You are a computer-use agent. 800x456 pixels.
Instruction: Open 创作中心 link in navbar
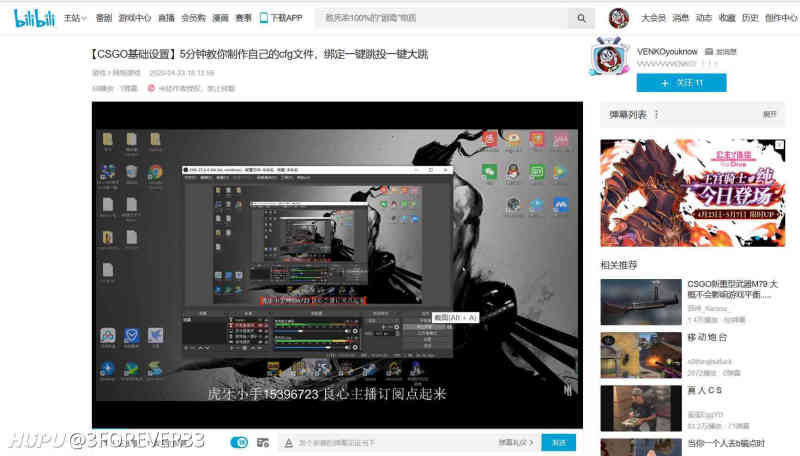781,18
